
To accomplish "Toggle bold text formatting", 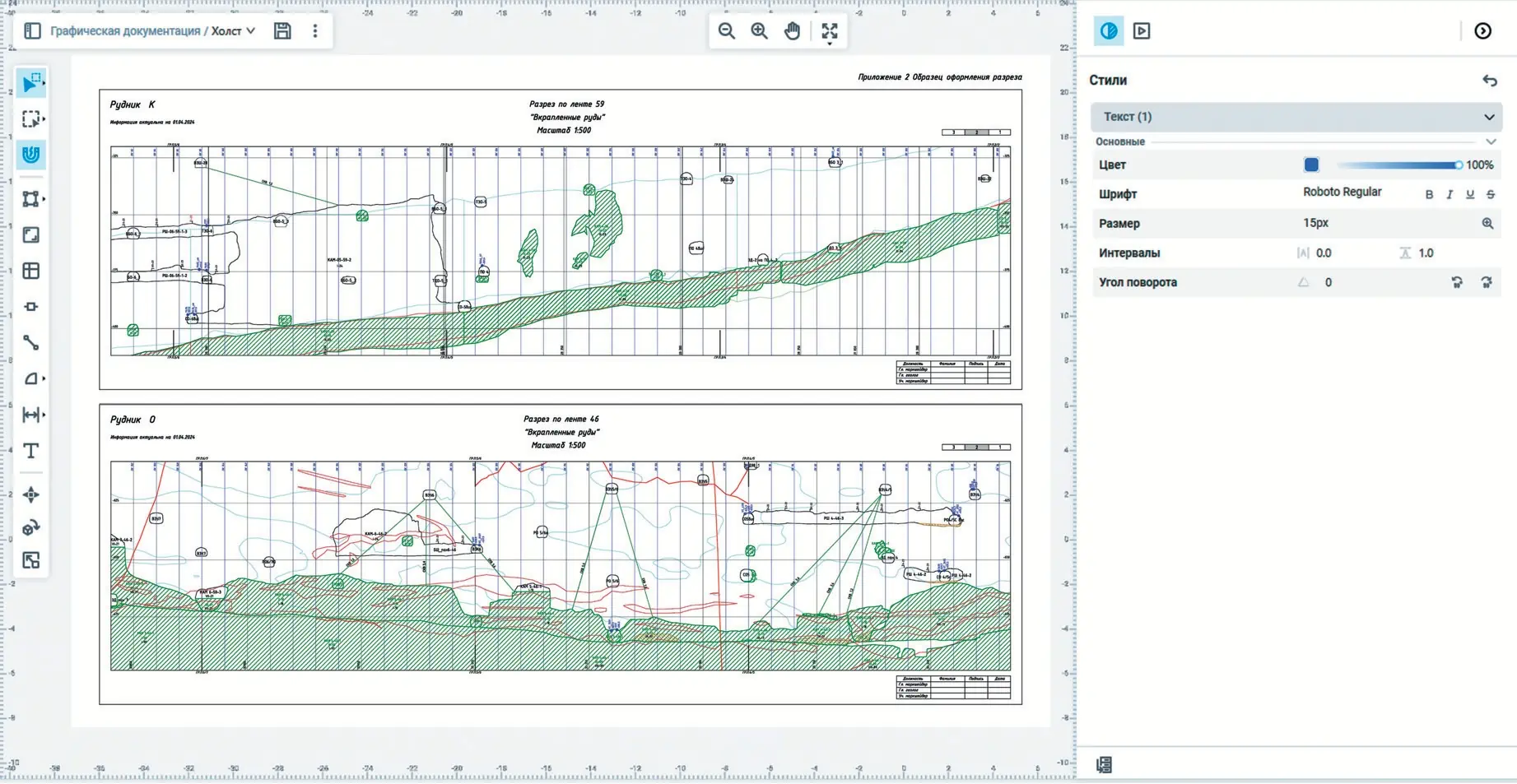I will click(1429, 195).
